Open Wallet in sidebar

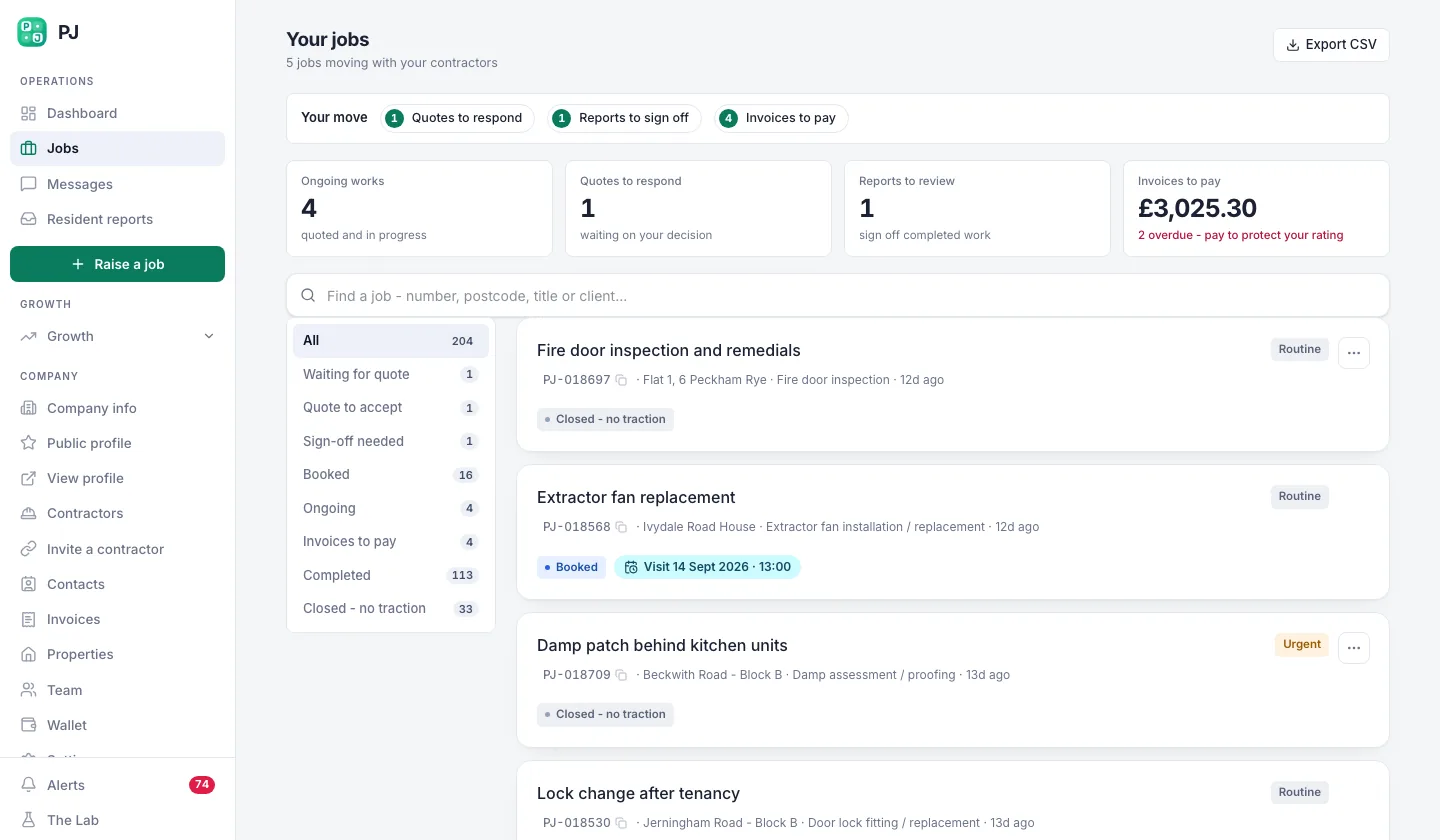pos(117,725)
